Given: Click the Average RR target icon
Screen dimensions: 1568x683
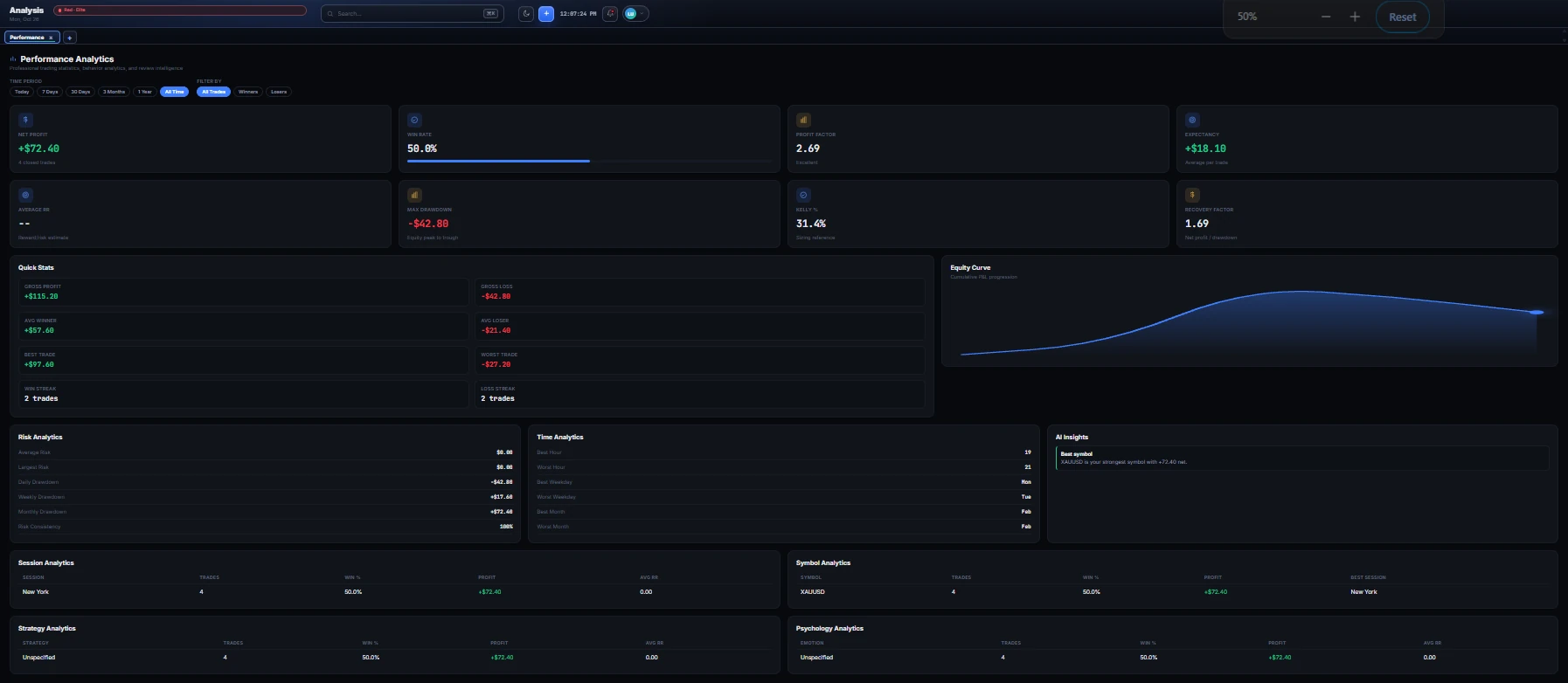Looking at the screenshot, I should click(25, 195).
